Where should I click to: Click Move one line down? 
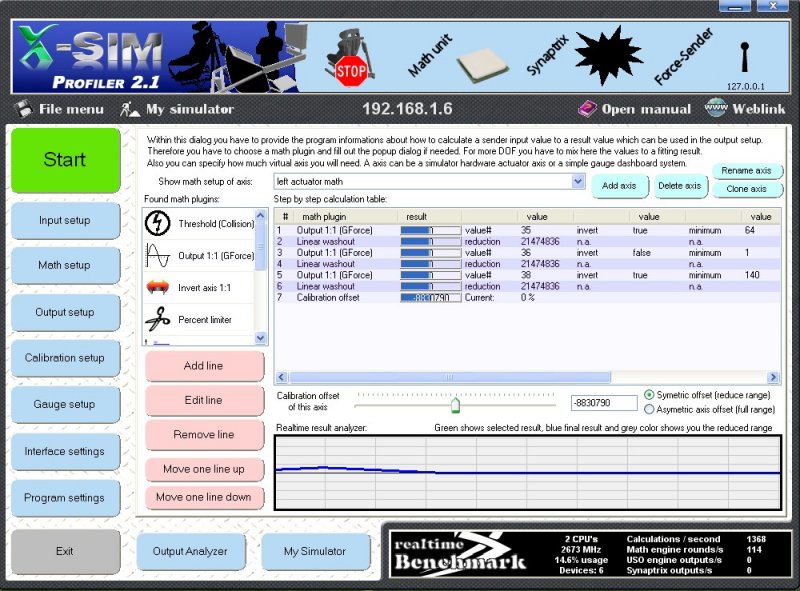click(204, 497)
